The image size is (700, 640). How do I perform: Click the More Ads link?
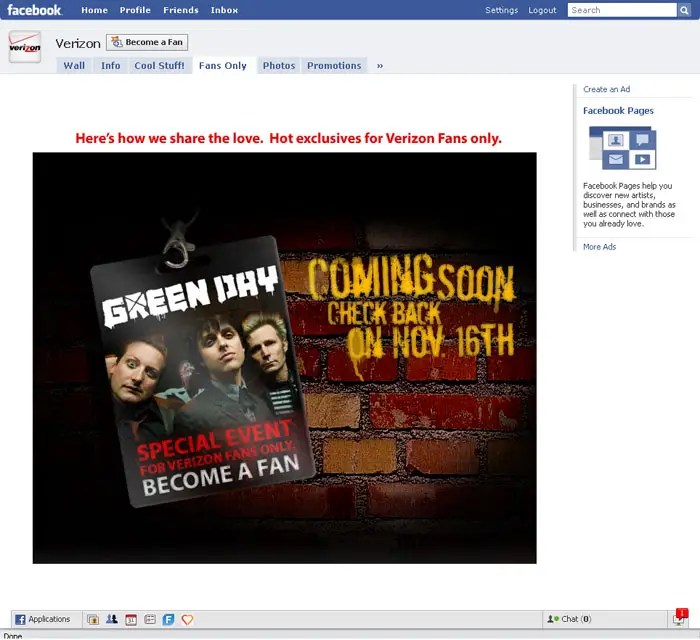599,247
